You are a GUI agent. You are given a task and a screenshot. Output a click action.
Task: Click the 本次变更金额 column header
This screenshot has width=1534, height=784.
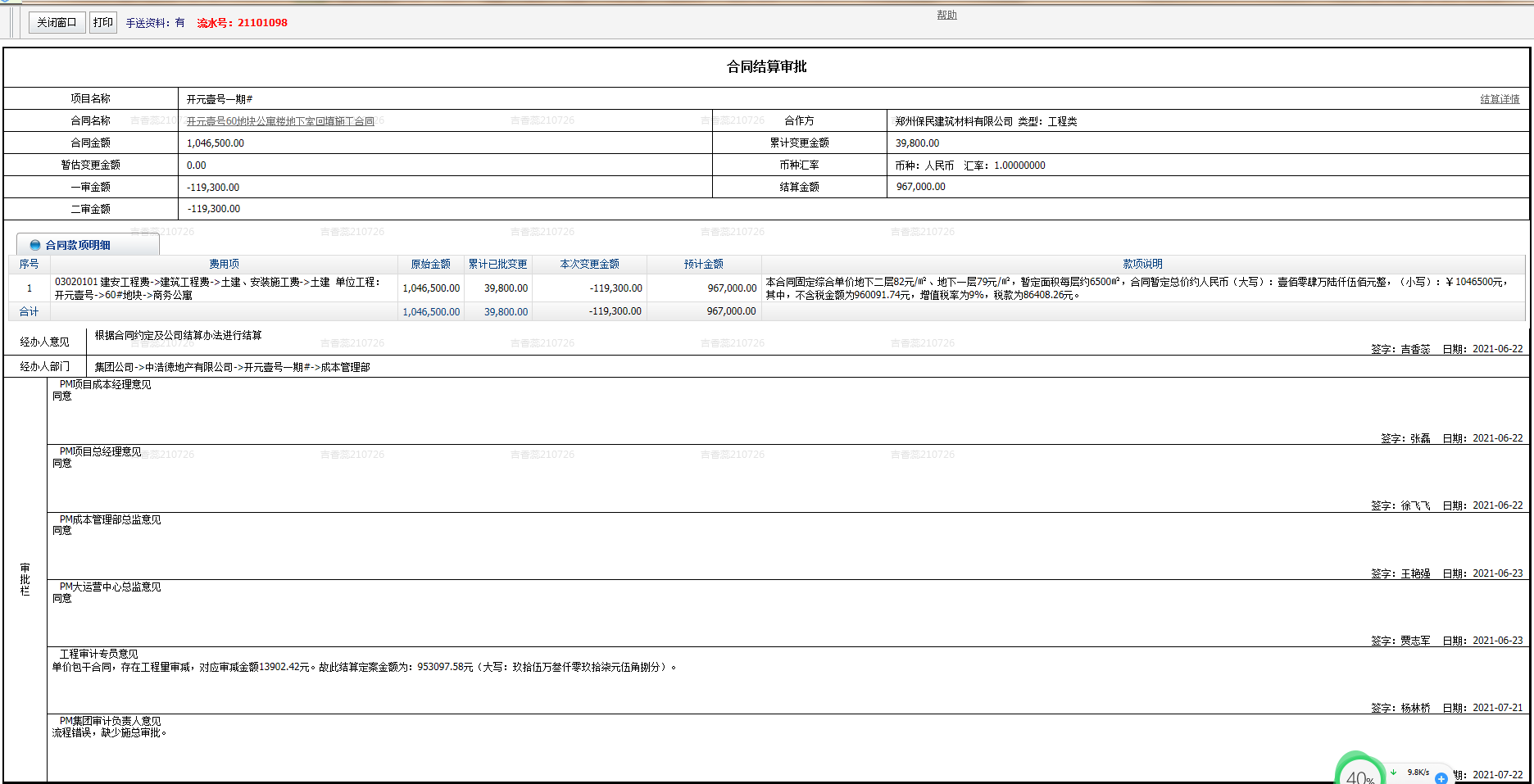[589, 264]
